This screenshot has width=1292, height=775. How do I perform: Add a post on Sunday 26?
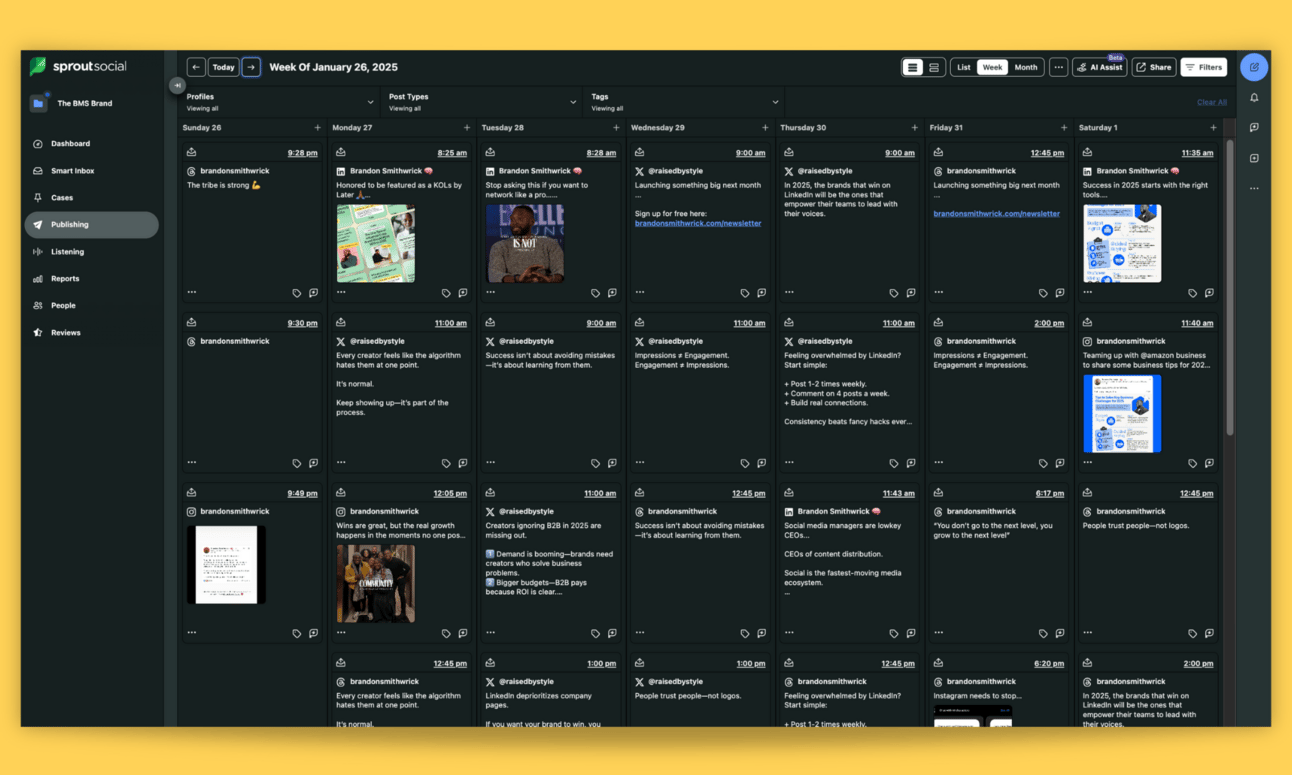pyautogui.click(x=317, y=128)
